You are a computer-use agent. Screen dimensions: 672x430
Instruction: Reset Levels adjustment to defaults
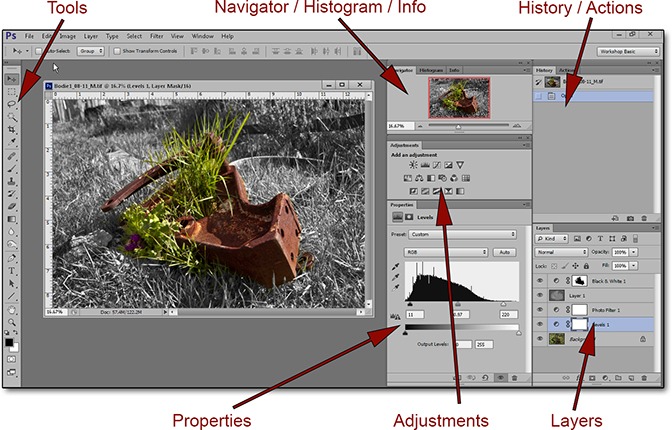485,378
